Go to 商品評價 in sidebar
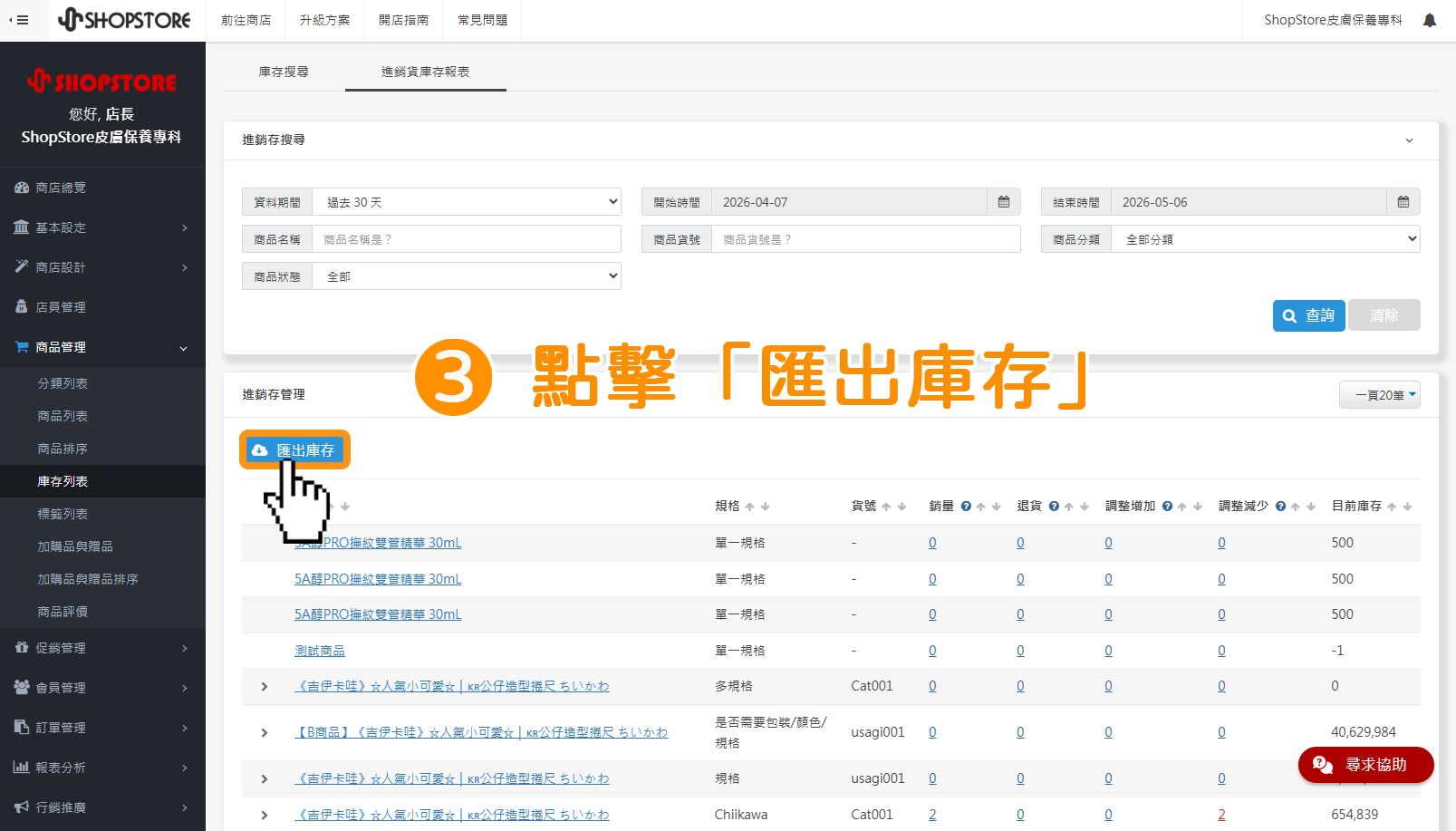The image size is (1456, 831). point(102,612)
